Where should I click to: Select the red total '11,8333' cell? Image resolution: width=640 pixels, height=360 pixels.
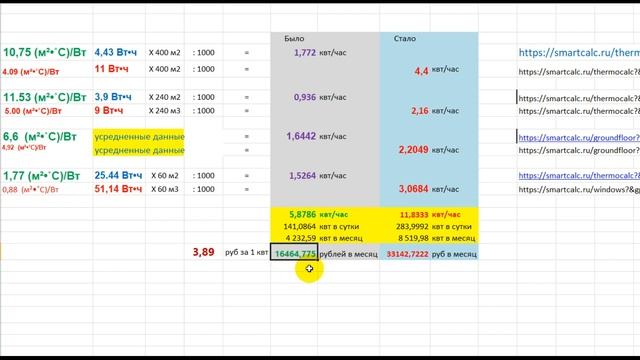pyautogui.click(x=414, y=214)
